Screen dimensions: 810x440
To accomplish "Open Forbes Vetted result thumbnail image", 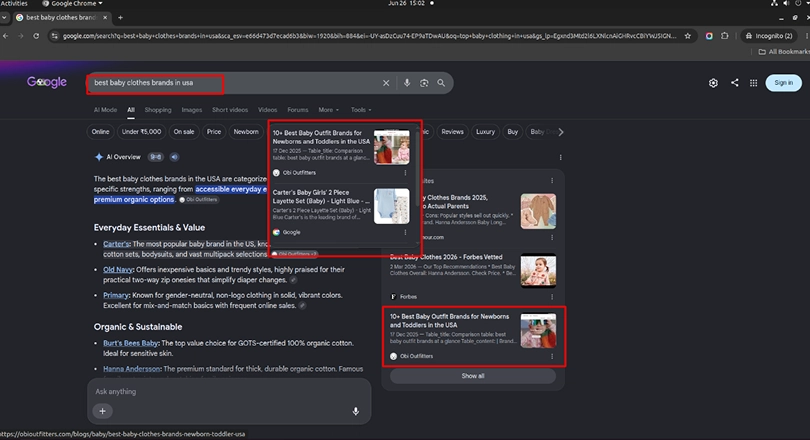I will 538,271.
